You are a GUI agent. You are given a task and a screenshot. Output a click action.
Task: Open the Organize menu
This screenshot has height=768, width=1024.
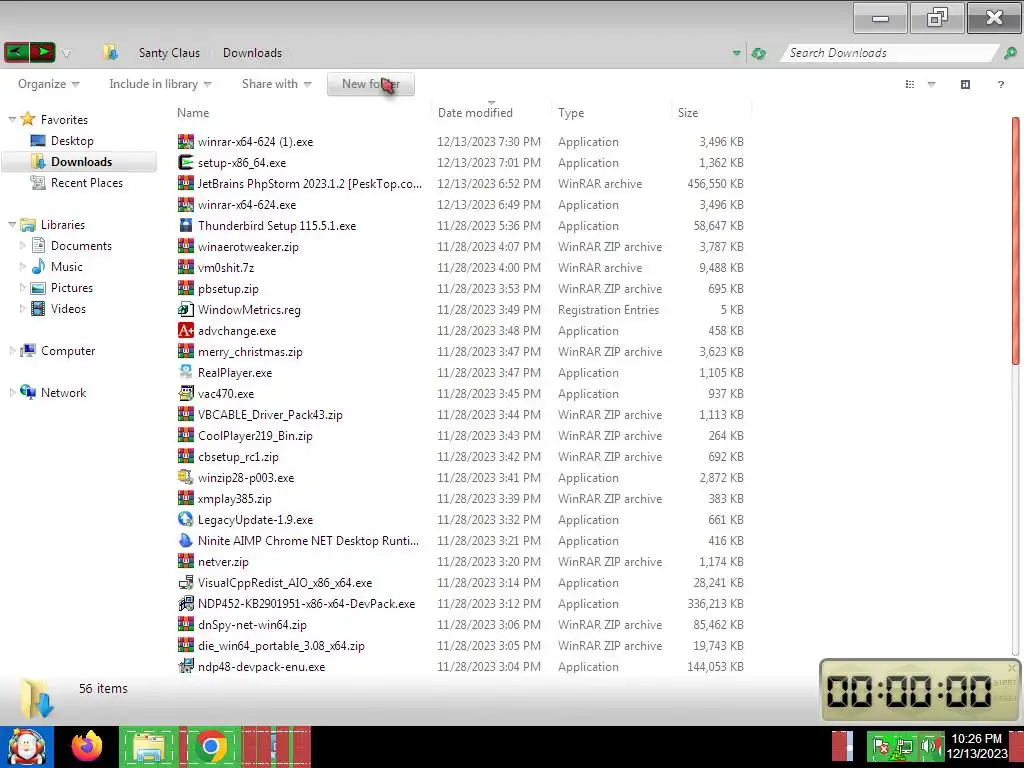pyautogui.click(x=48, y=84)
